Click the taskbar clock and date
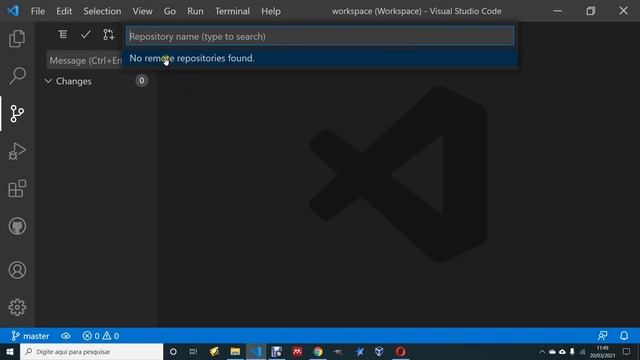Screen dimensions: 640x360 pyautogui.click(x=602, y=351)
